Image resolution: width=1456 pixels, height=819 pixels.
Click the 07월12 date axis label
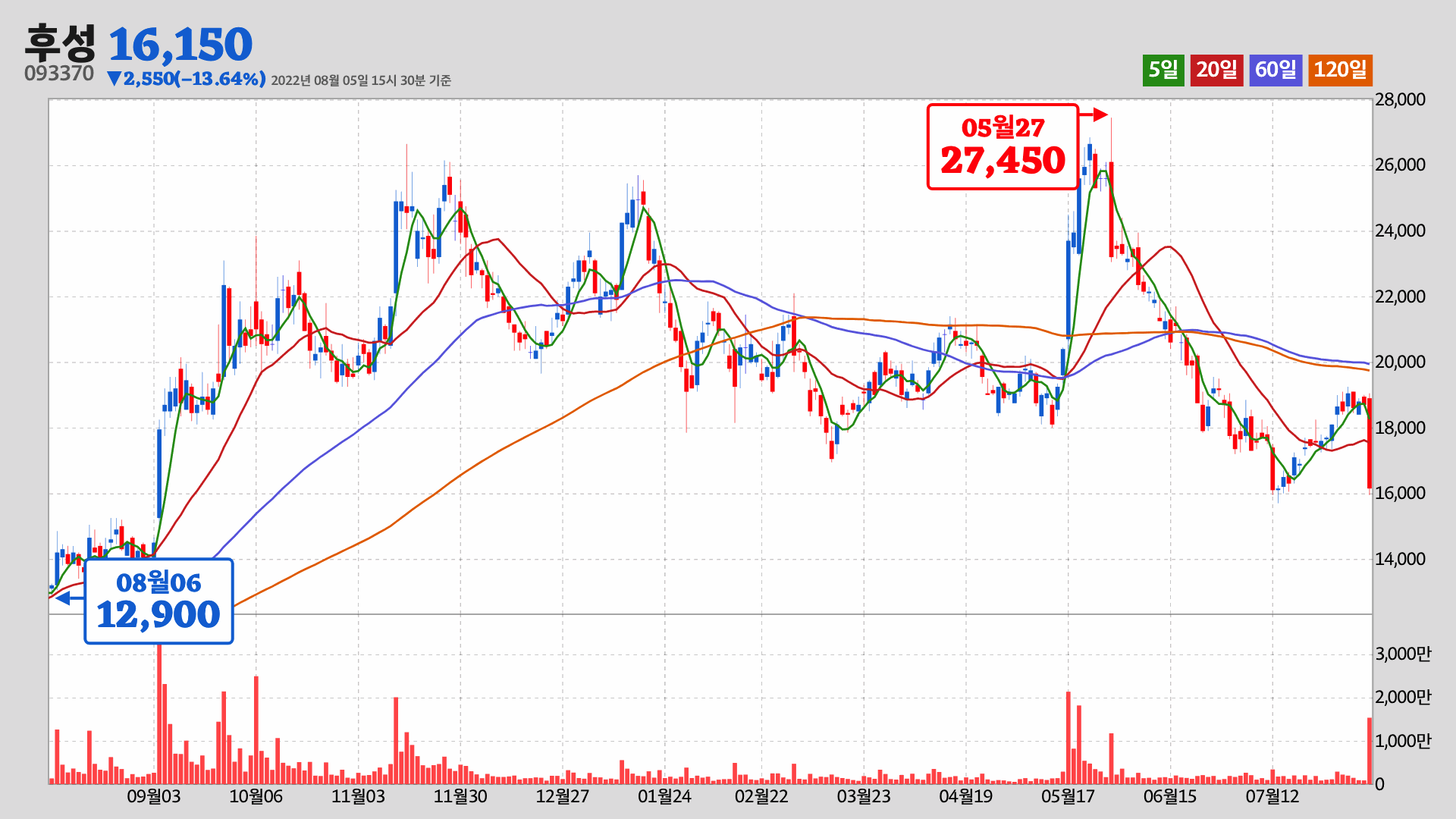coord(1272,796)
